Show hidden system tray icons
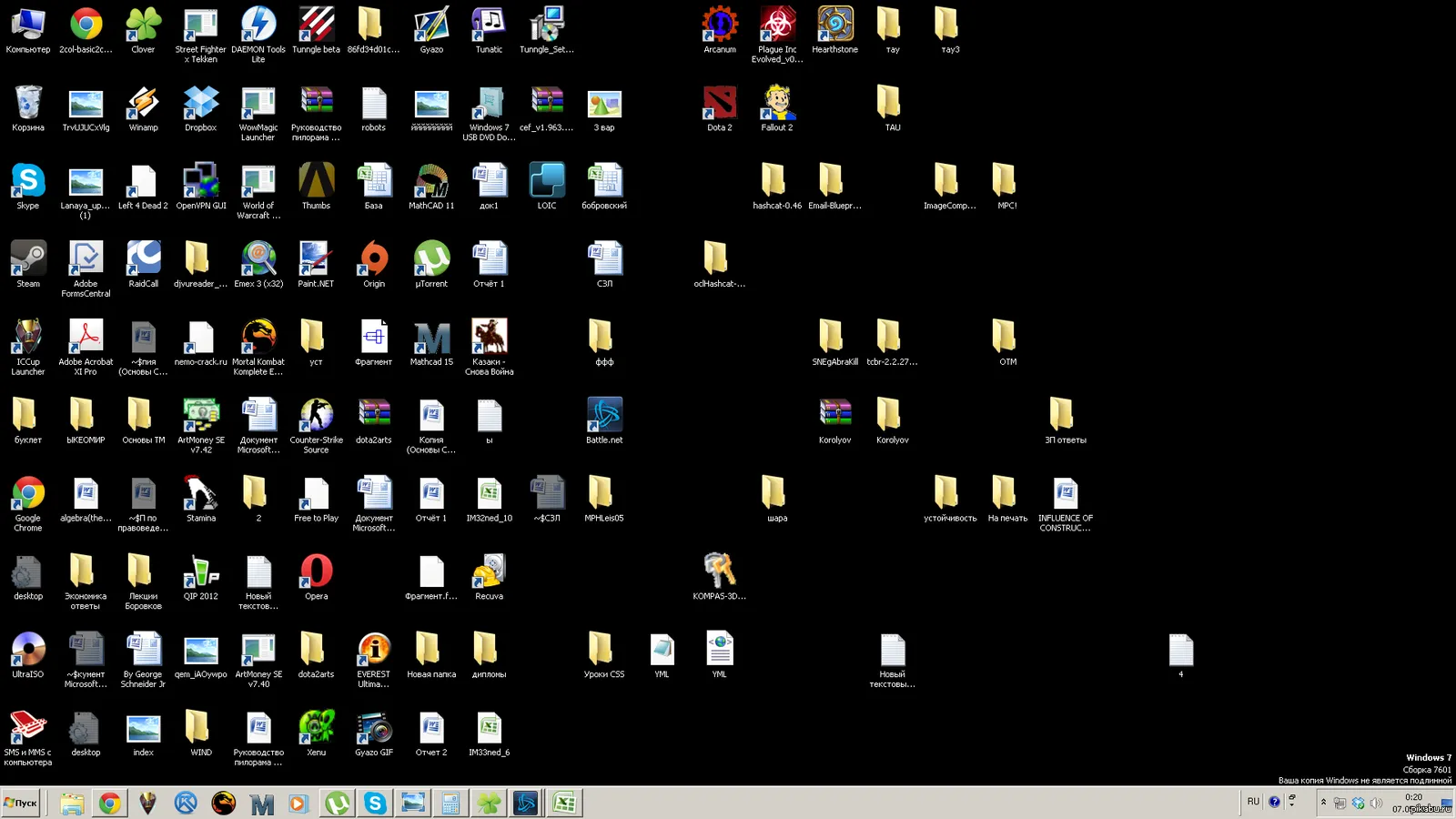The width and height of the screenshot is (1456, 819). [x=1323, y=802]
